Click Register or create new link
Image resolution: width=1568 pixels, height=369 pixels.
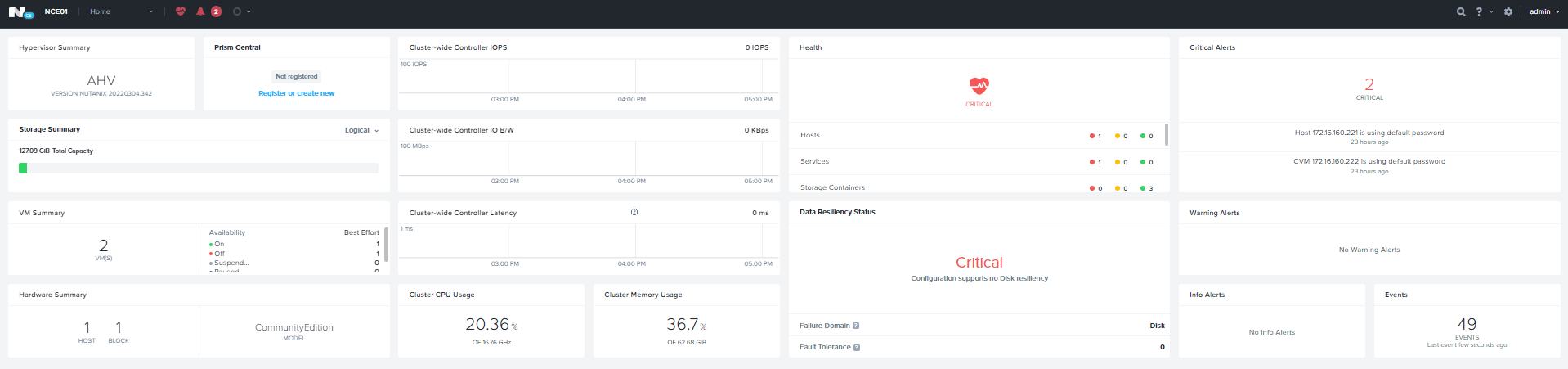[x=296, y=93]
